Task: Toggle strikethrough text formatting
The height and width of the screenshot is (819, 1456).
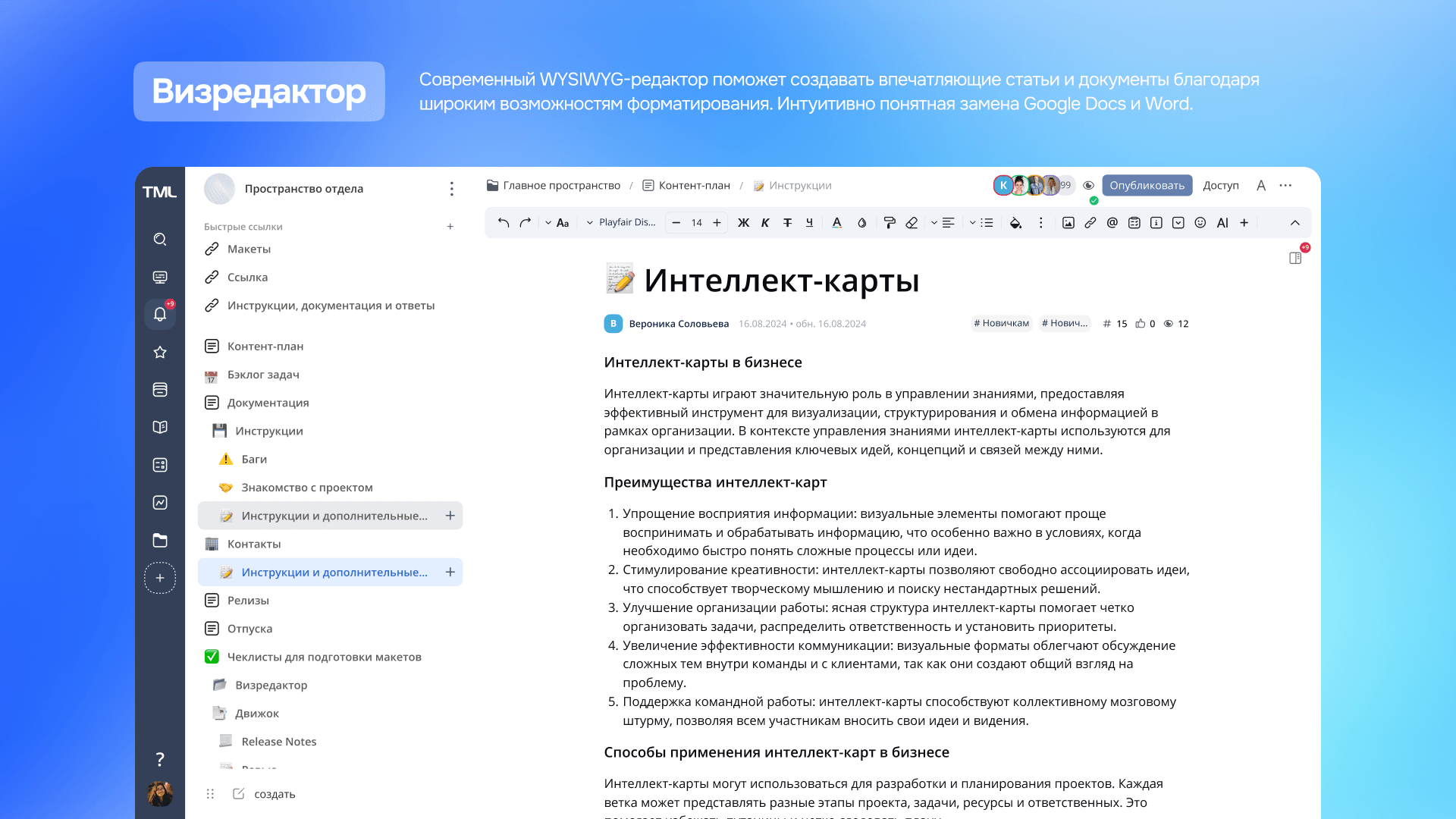Action: click(787, 223)
